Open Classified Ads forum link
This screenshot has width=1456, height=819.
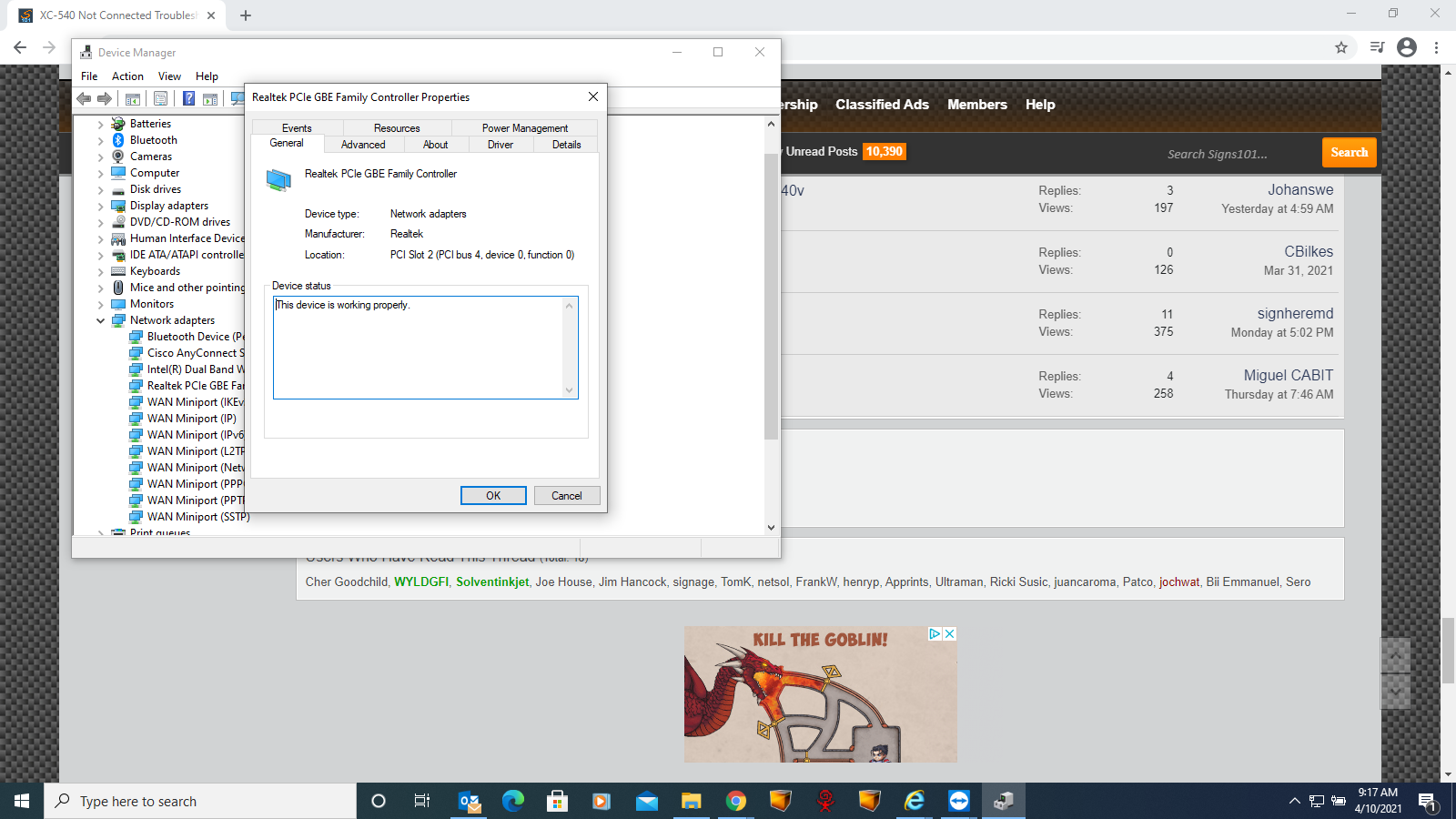[882, 105]
